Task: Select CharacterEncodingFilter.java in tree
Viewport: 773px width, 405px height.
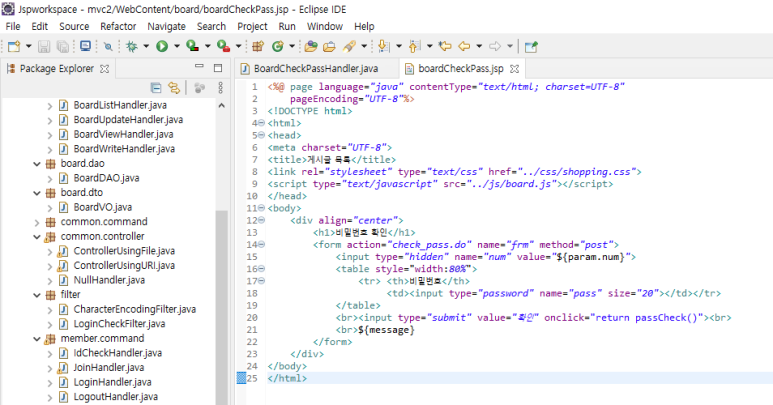Action: pyautogui.click(x=135, y=309)
